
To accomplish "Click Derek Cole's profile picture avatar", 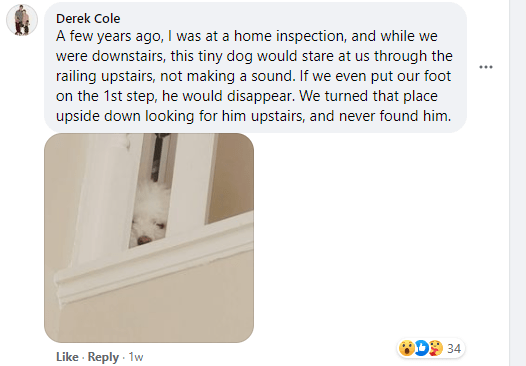I will [x=22, y=20].
